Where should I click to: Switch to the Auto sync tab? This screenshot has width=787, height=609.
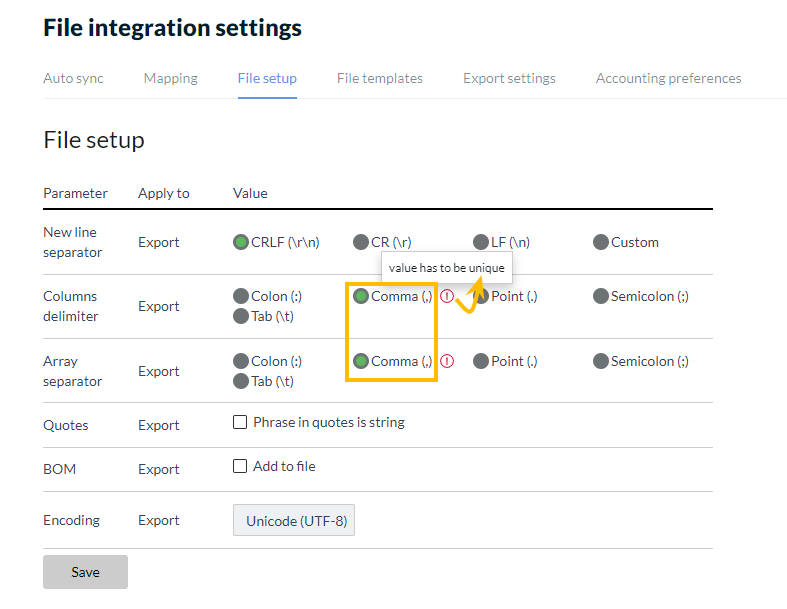pyautogui.click(x=73, y=78)
